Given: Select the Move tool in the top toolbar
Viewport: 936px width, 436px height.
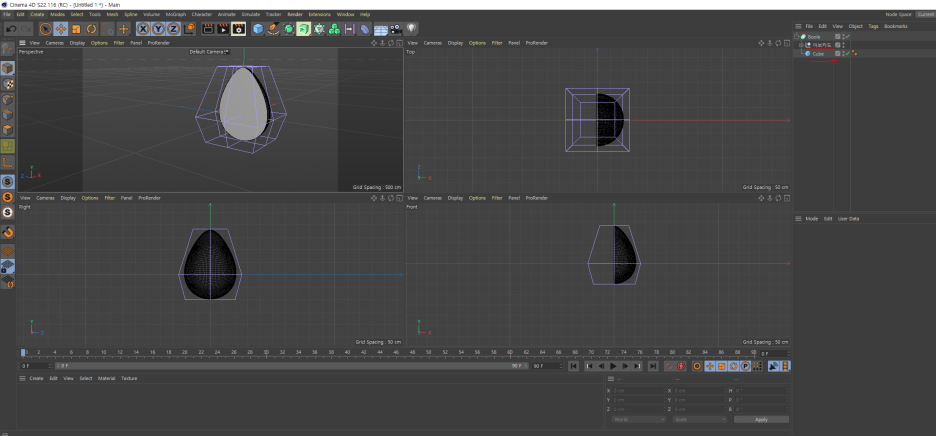Looking at the screenshot, I should tap(61, 29).
